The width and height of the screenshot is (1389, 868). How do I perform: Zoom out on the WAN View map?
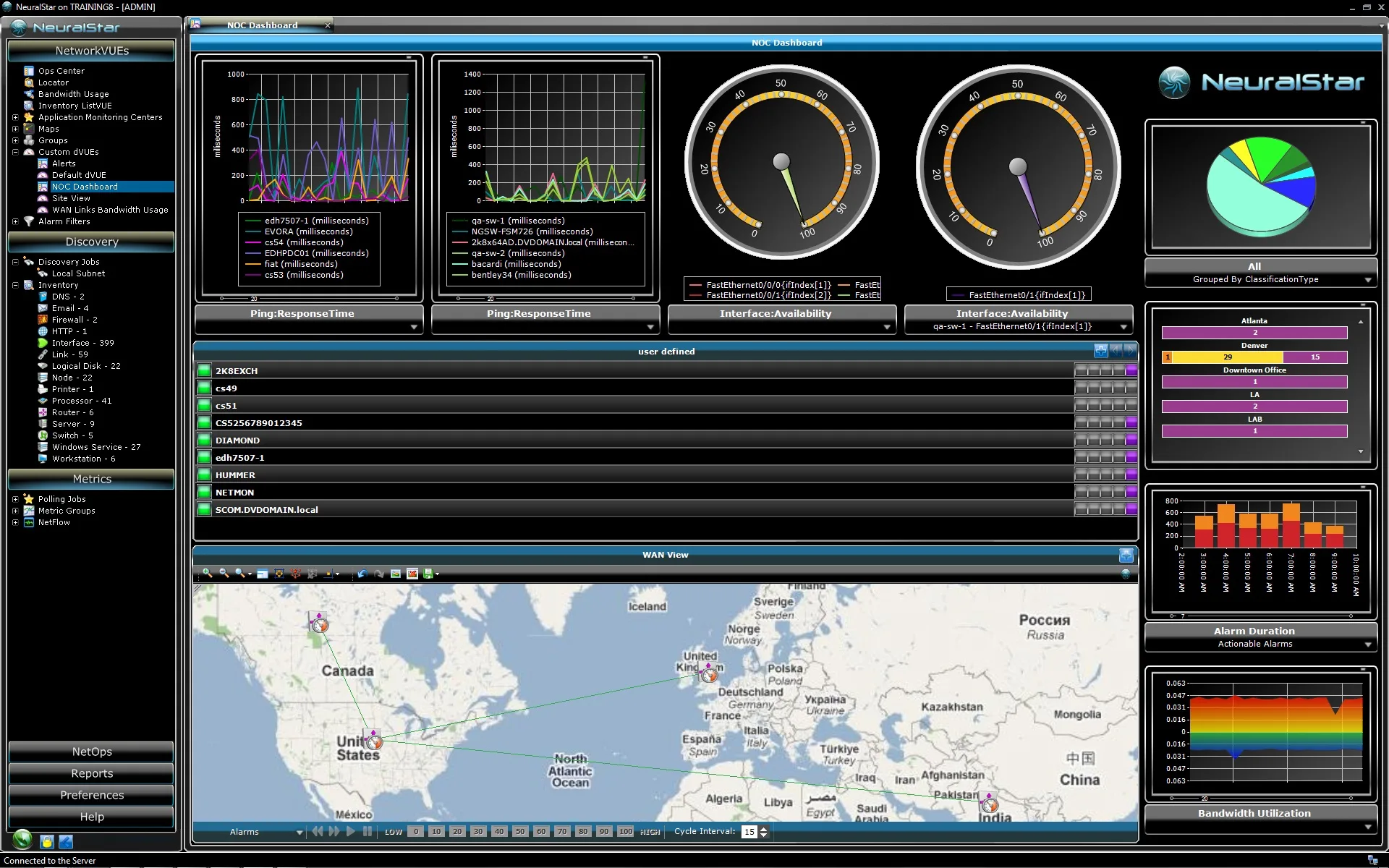click(224, 574)
